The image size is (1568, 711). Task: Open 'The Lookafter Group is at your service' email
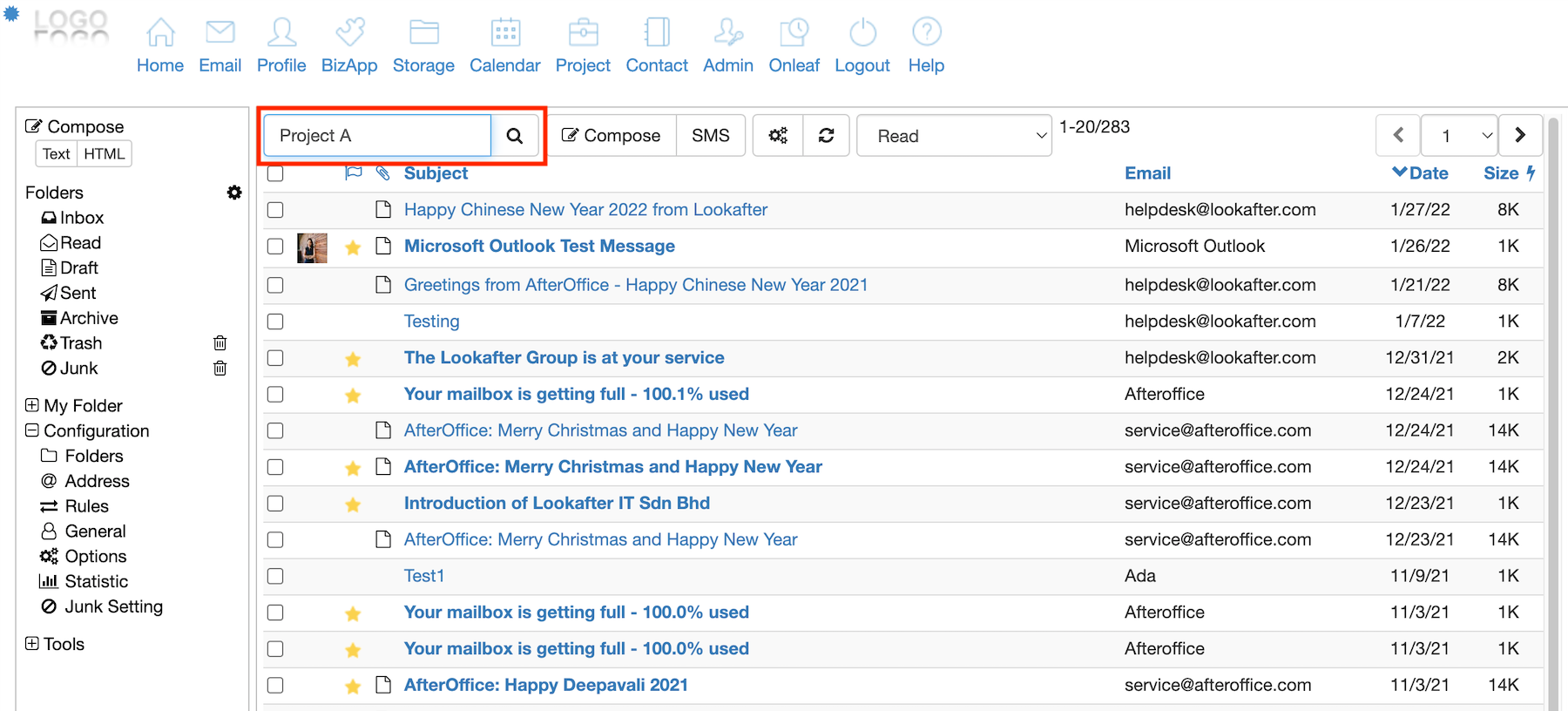click(564, 358)
